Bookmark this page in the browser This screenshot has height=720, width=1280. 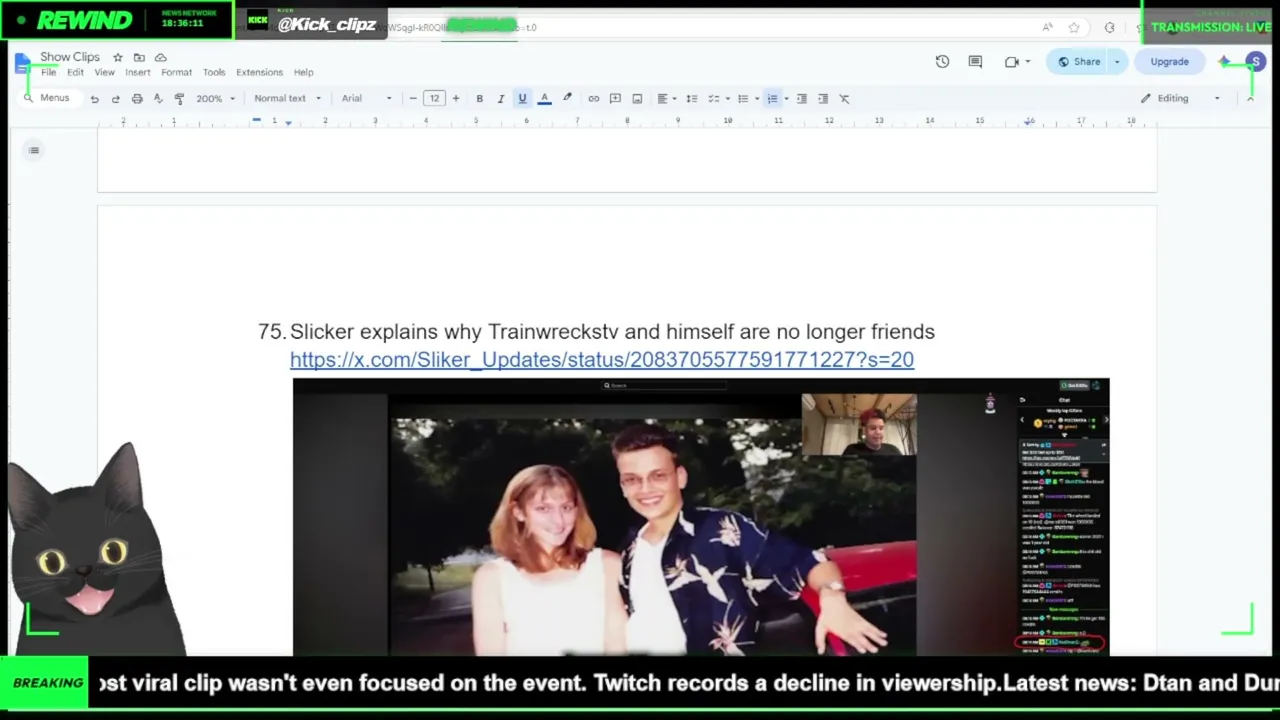pos(1074,28)
